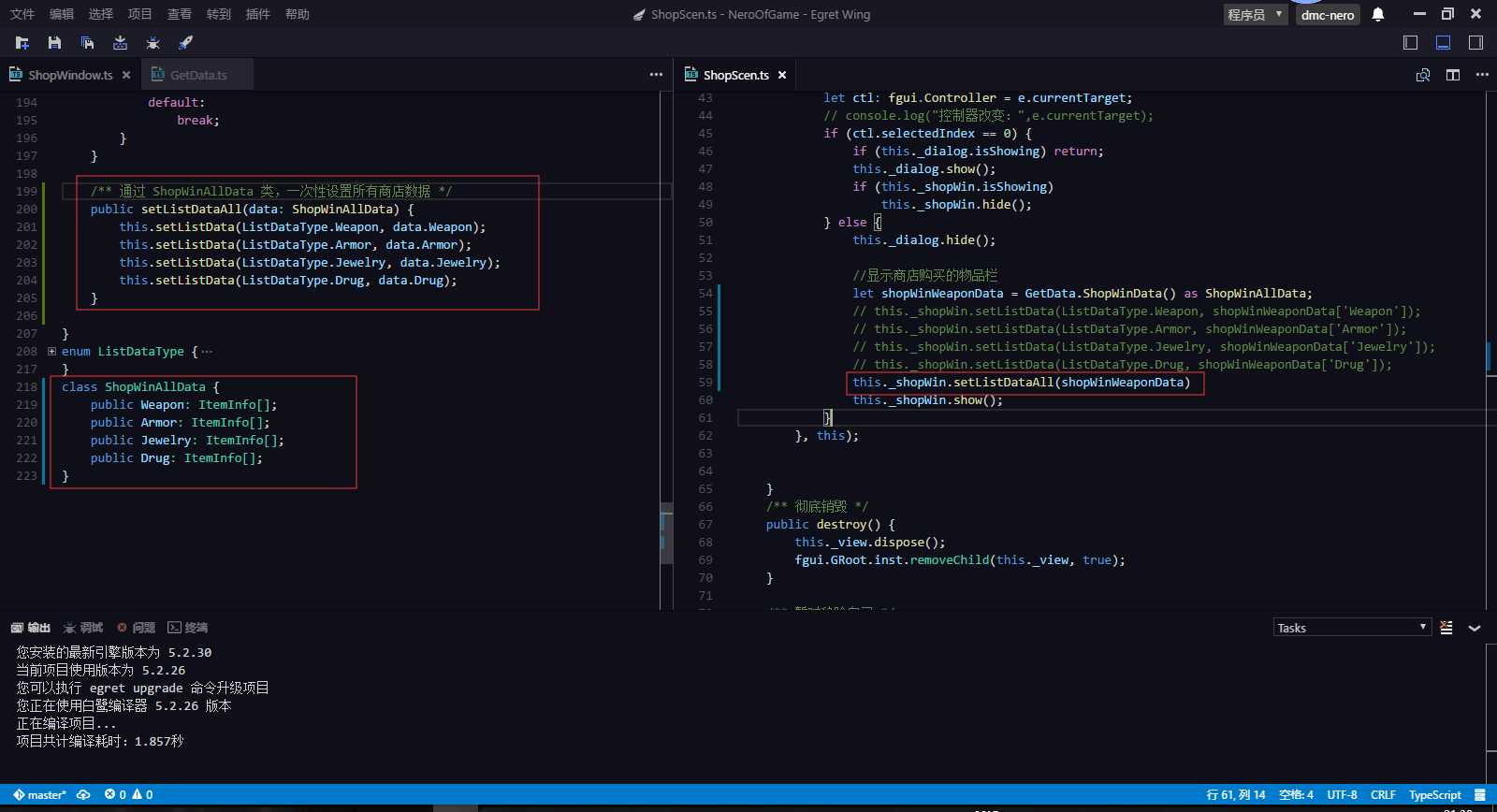Select the TypeScript language mode
The image size is (1497, 812).
[1434, 795]
